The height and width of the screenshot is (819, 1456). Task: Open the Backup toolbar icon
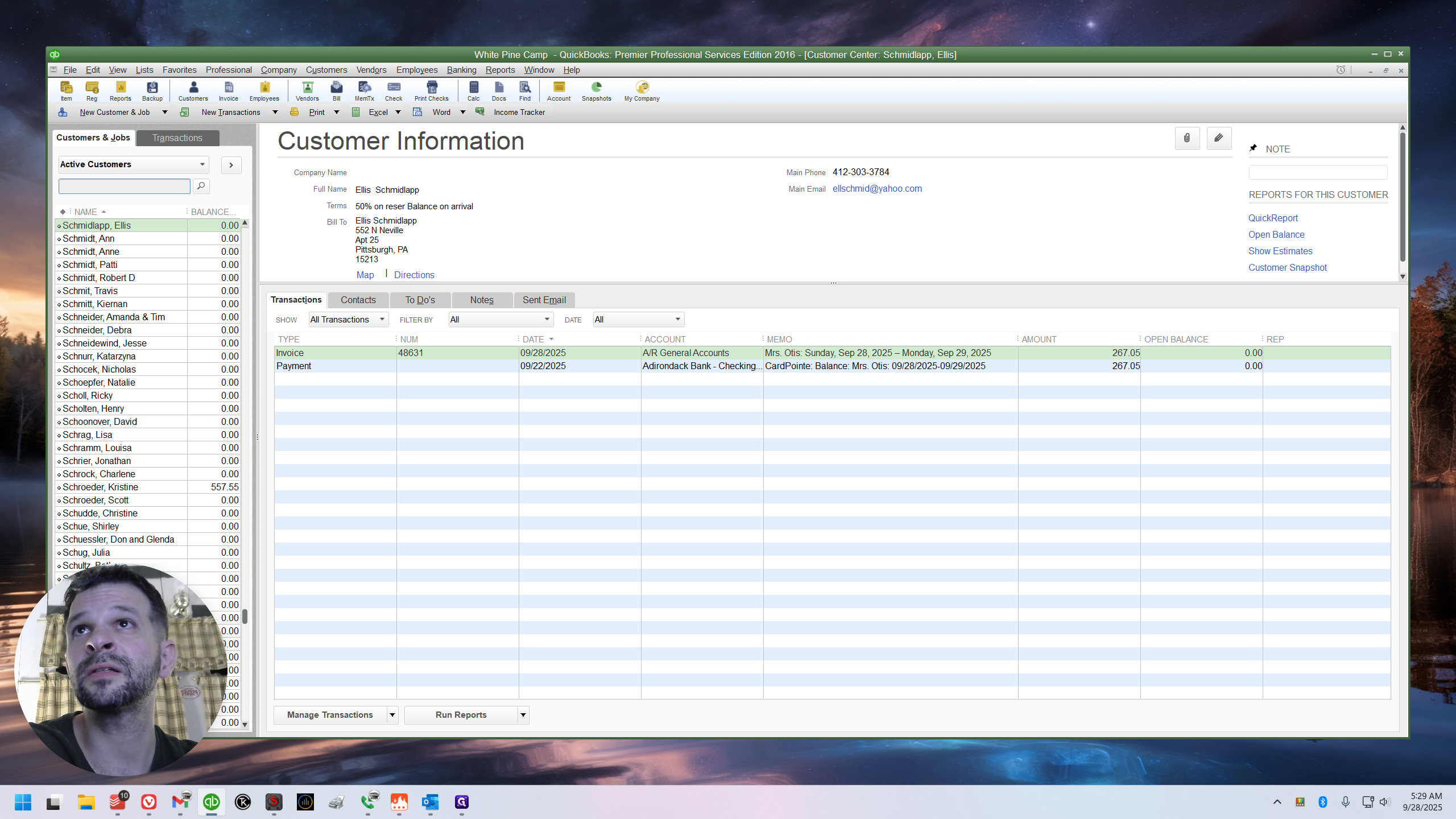(x=152, y=90)
